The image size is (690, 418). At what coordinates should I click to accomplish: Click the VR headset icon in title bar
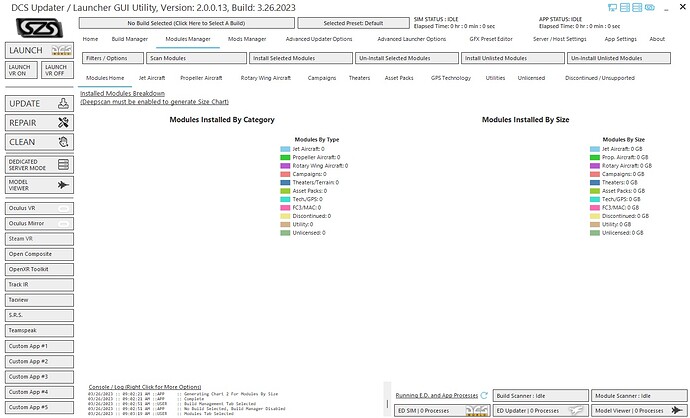650,7
